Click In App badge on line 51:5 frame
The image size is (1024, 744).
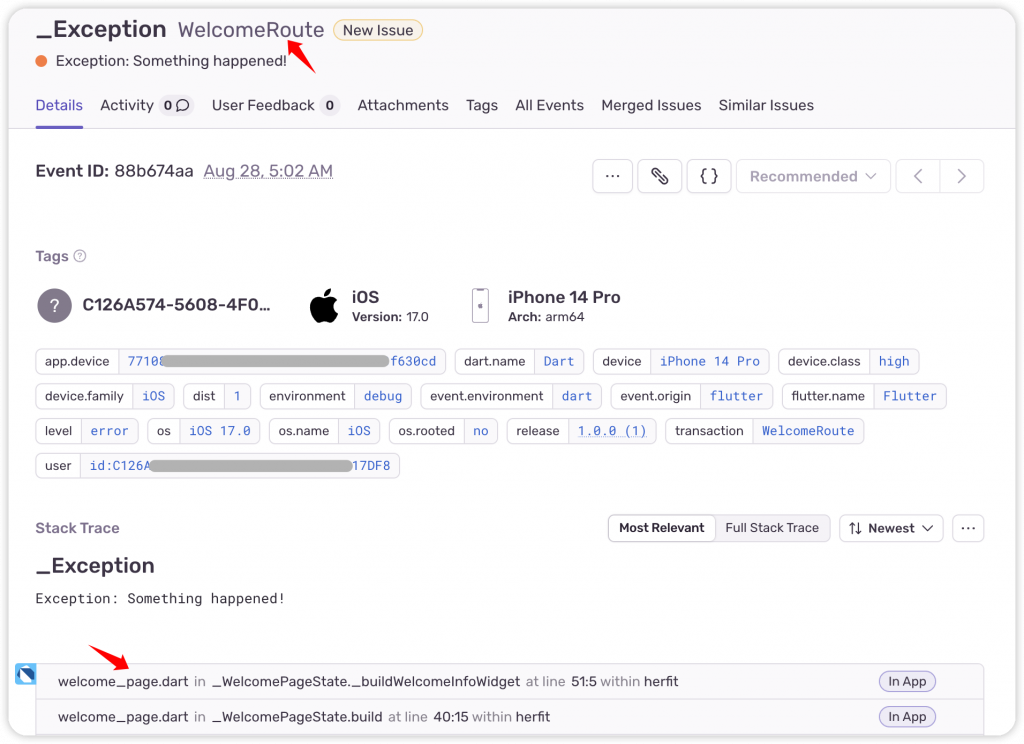[906, 681]
